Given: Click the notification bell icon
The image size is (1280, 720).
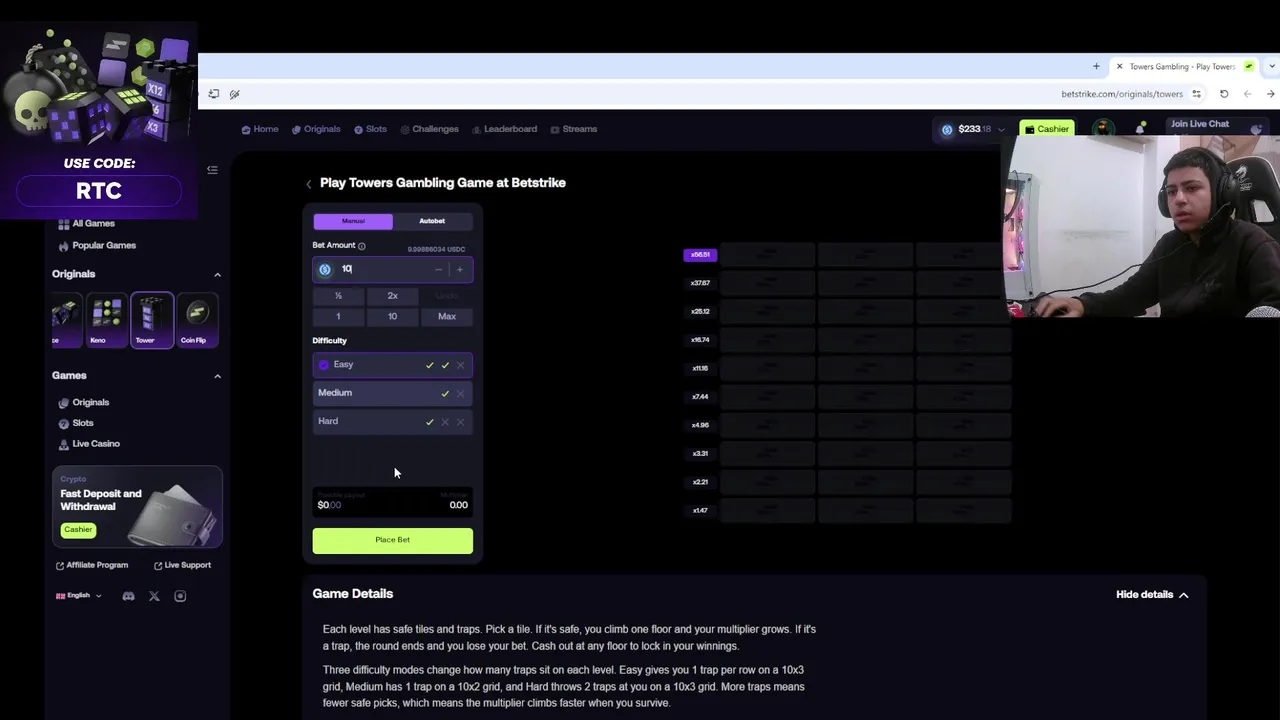Looking at the screenshot, I should point(1141,129).
